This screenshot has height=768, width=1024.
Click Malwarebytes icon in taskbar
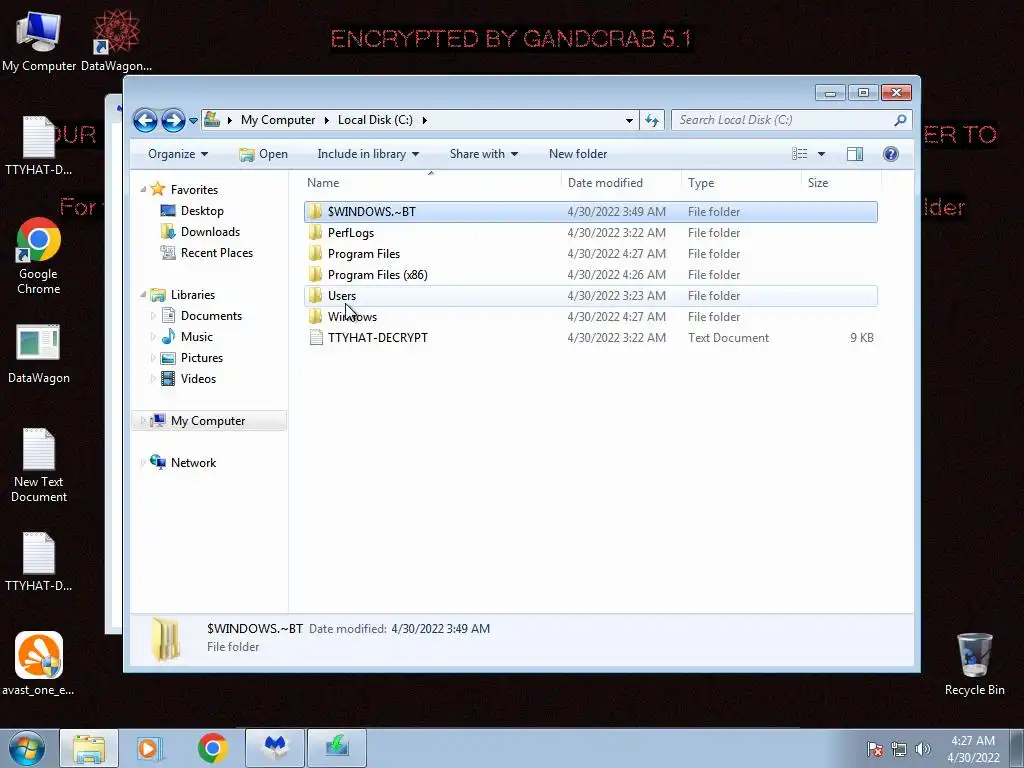click(x=274, y=748)
